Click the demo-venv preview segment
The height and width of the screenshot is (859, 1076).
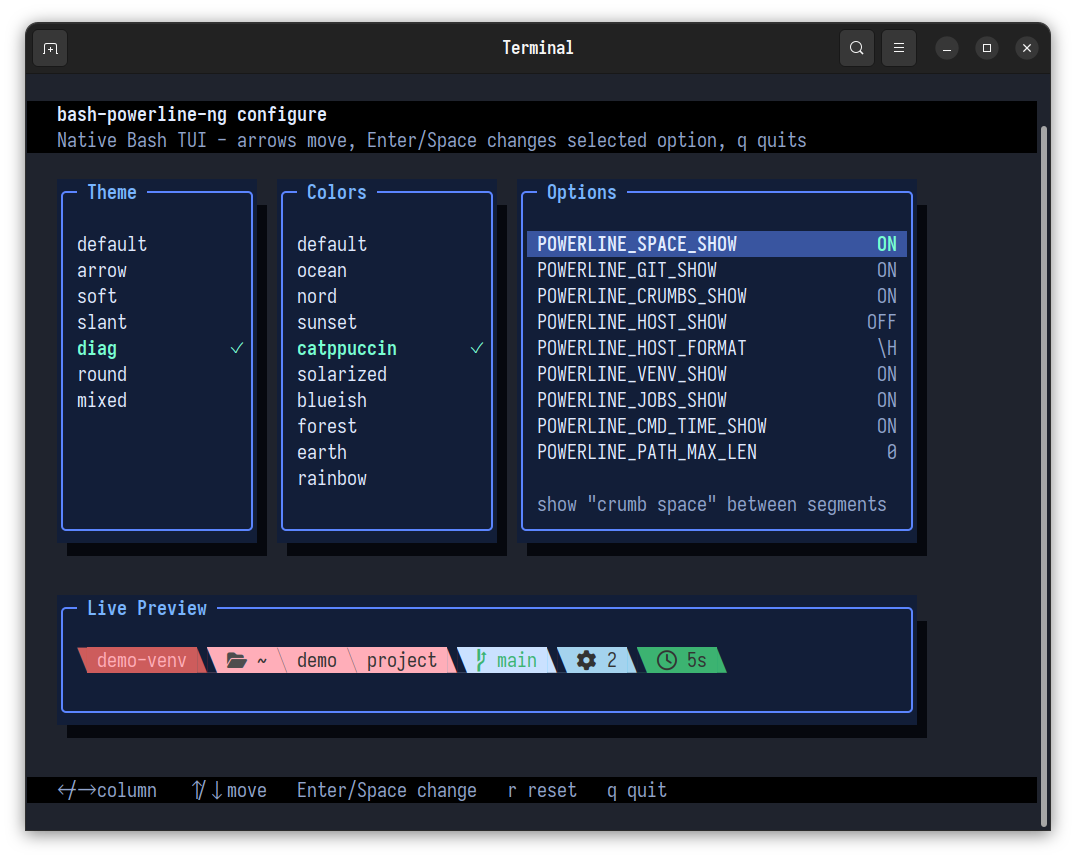coord(141,660)
